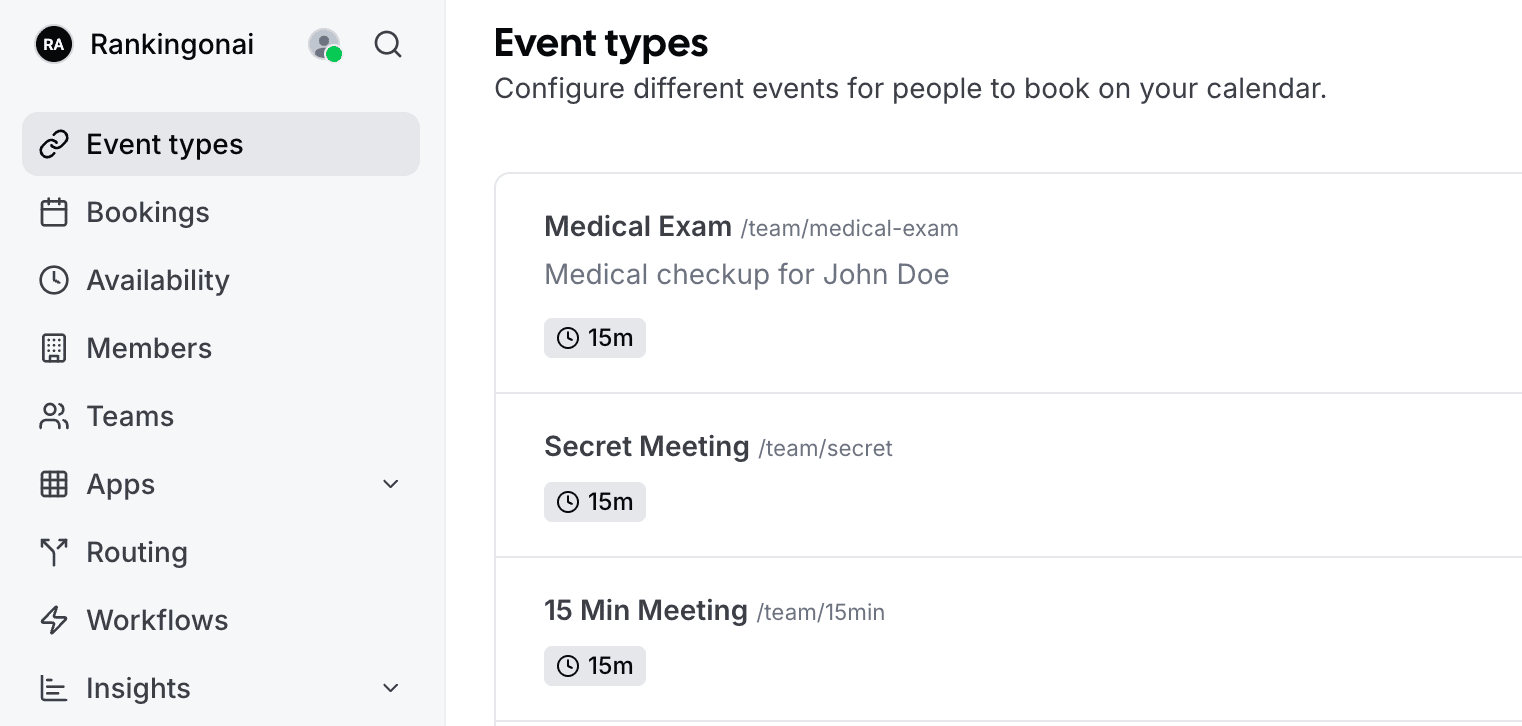Image resolution: width=1522 pixels, height=726 pixels.
Task: Click the Members building icon
Action: point(54,348)
